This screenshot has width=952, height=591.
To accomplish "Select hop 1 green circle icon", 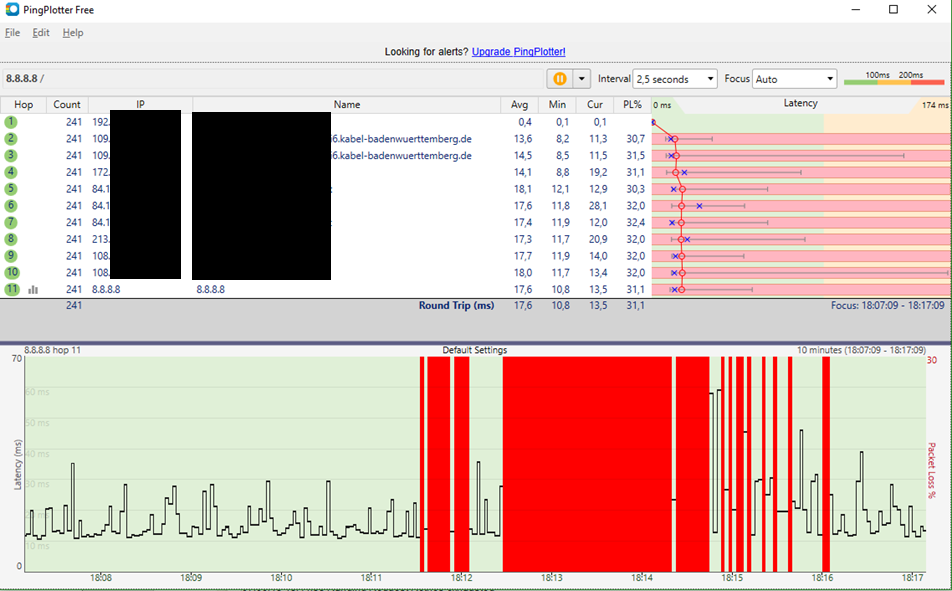I will 11,122.
